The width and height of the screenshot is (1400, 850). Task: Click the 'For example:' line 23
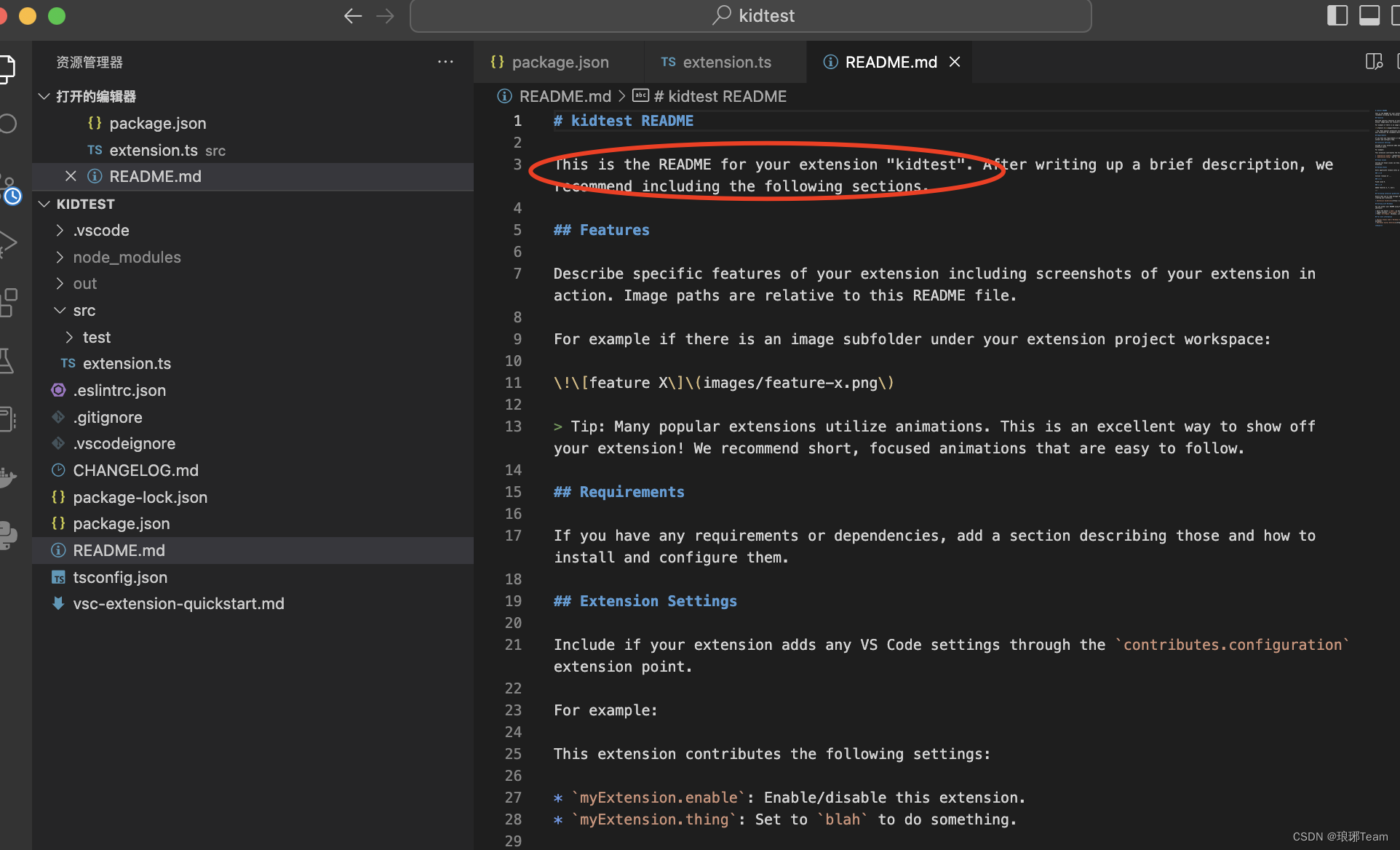(x=605, y=710)
